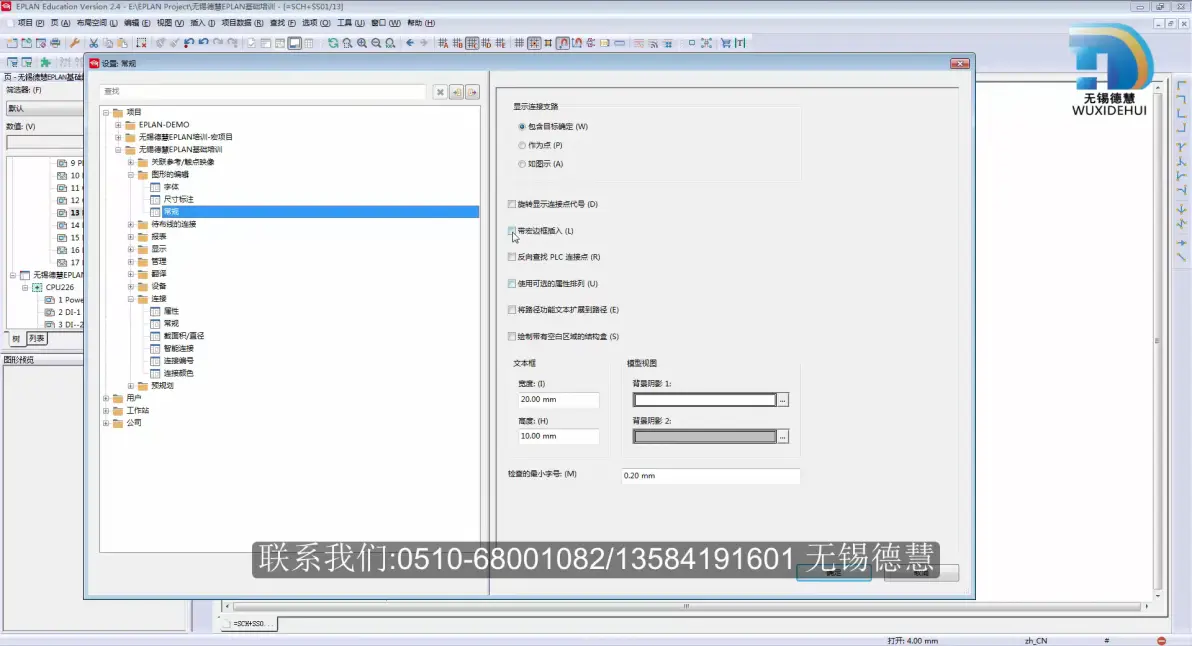Click the green refresh/redraw icon
The image size is (1192, 646).
(333, 43)
